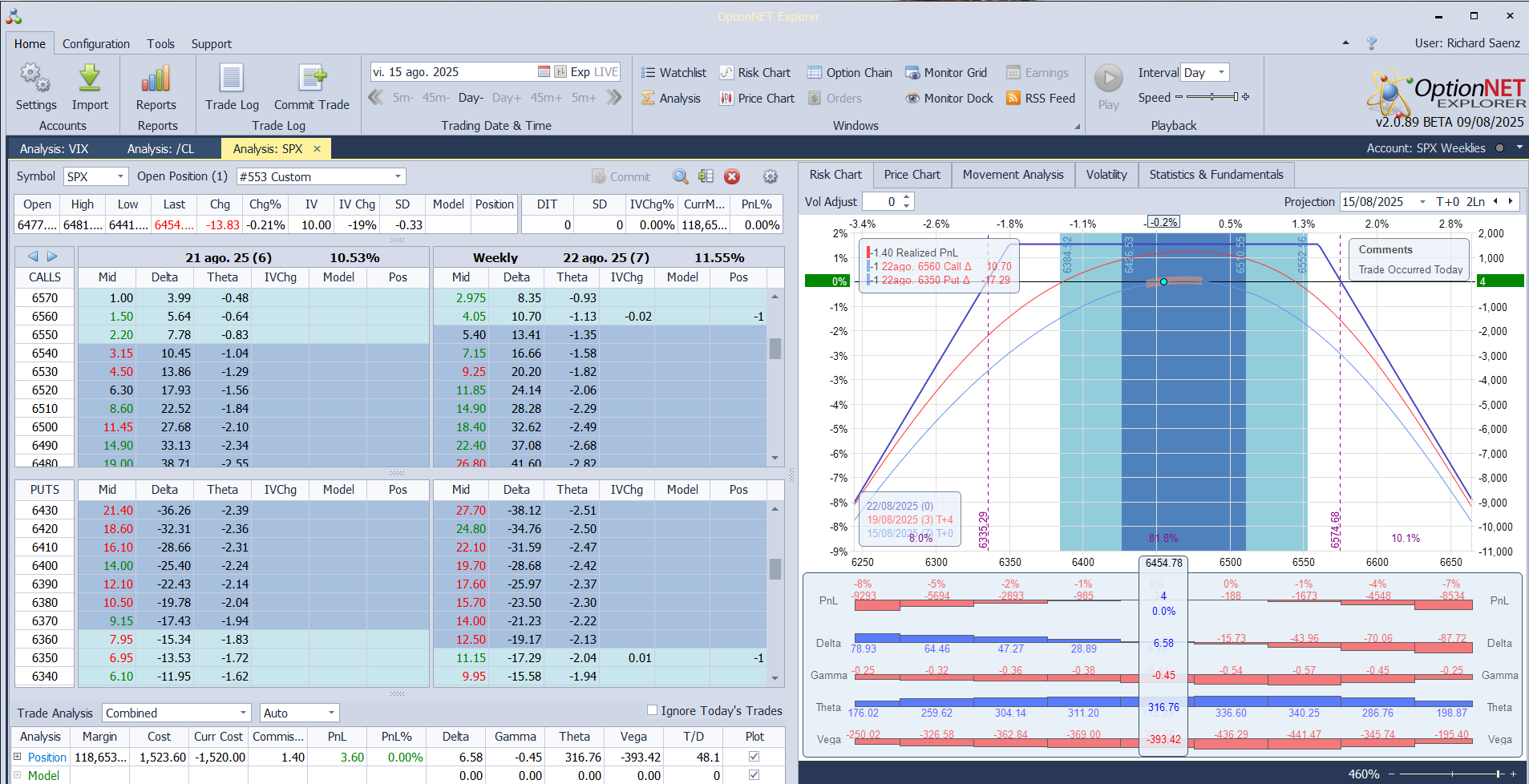
Task: Open the Trade Log document icon
Action: tap(232, 87)
